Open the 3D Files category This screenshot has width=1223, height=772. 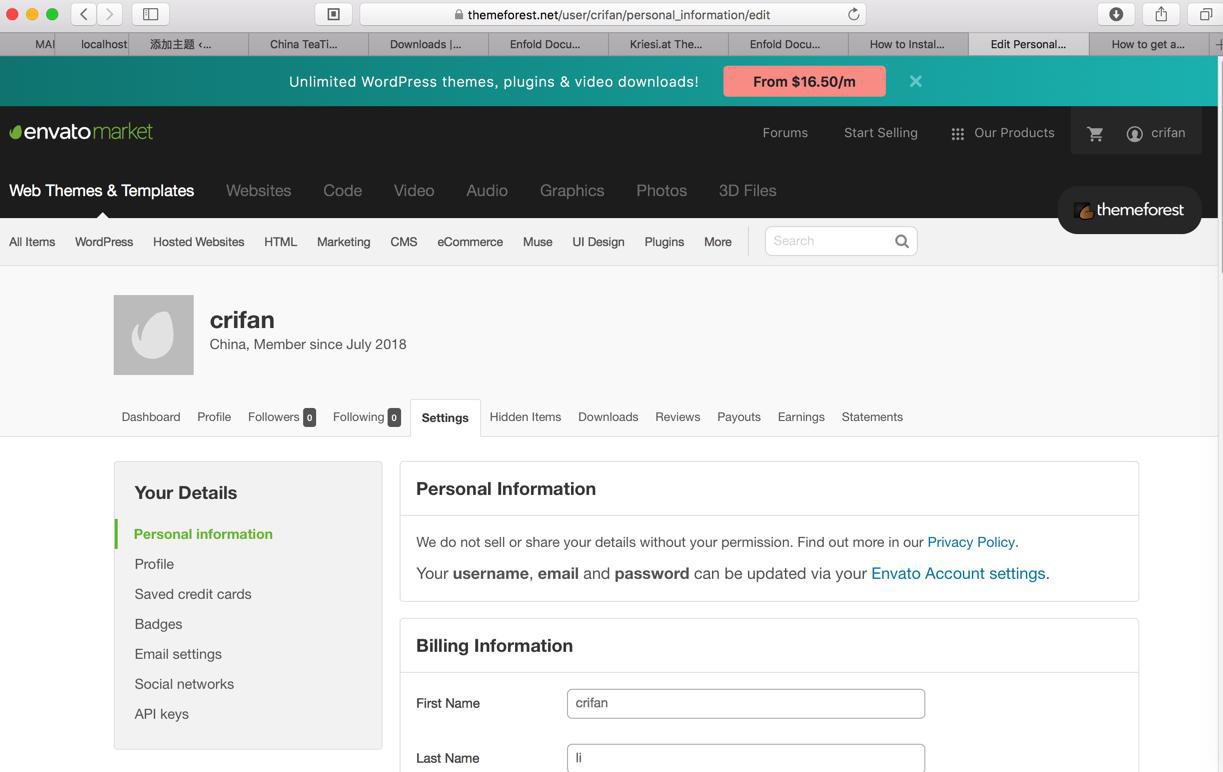click(x=748, y=190)
